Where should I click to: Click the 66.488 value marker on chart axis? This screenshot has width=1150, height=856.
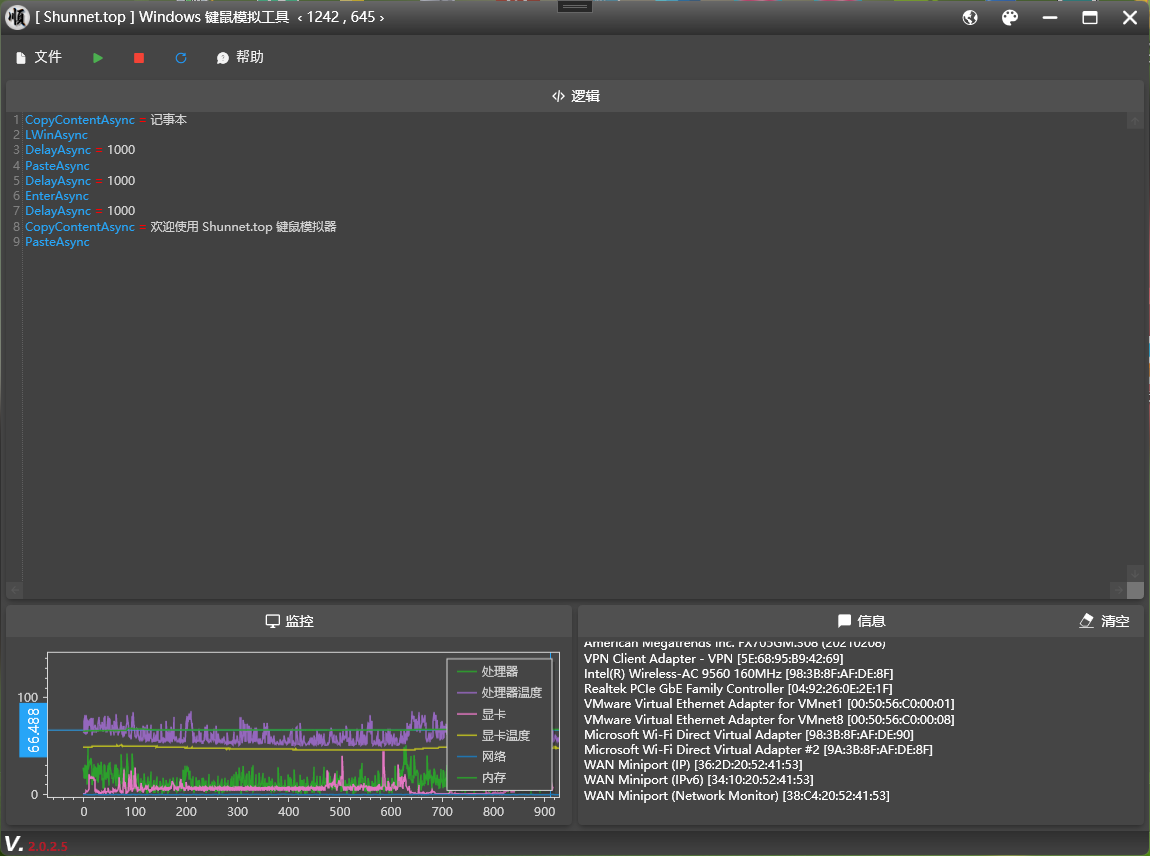(33, 730)
